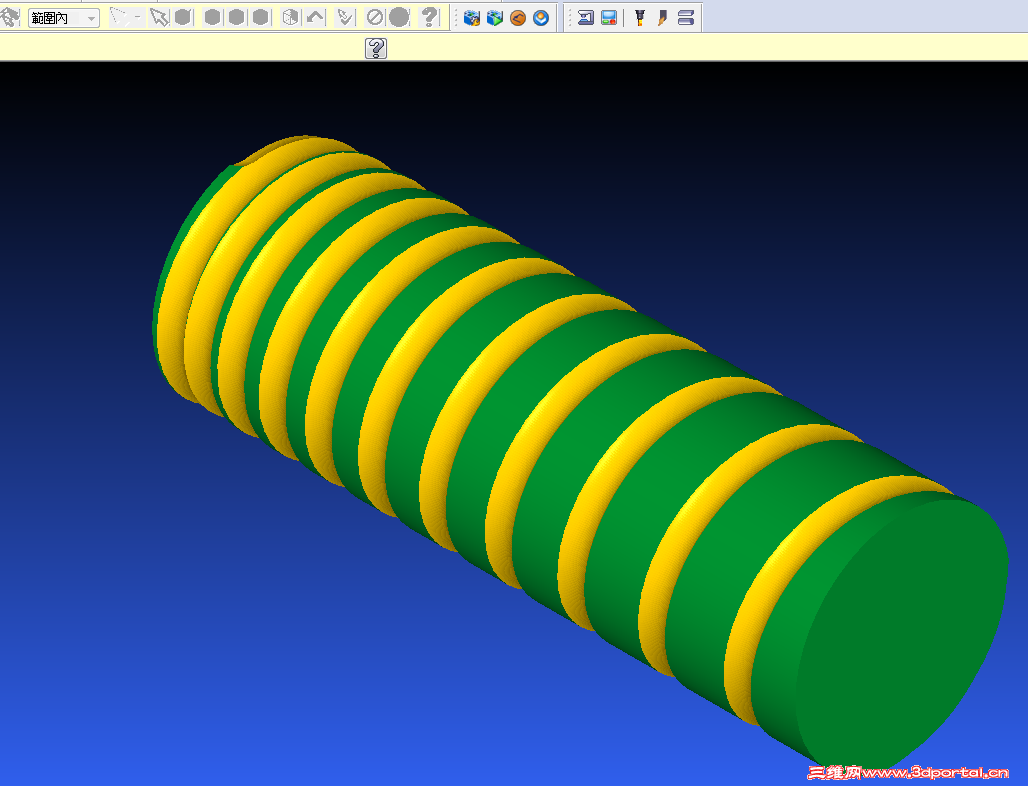Click the blue cube with lock icon
Image resolution: width=1028 pixels, height=786 pixels.
(x=471, y=18)
